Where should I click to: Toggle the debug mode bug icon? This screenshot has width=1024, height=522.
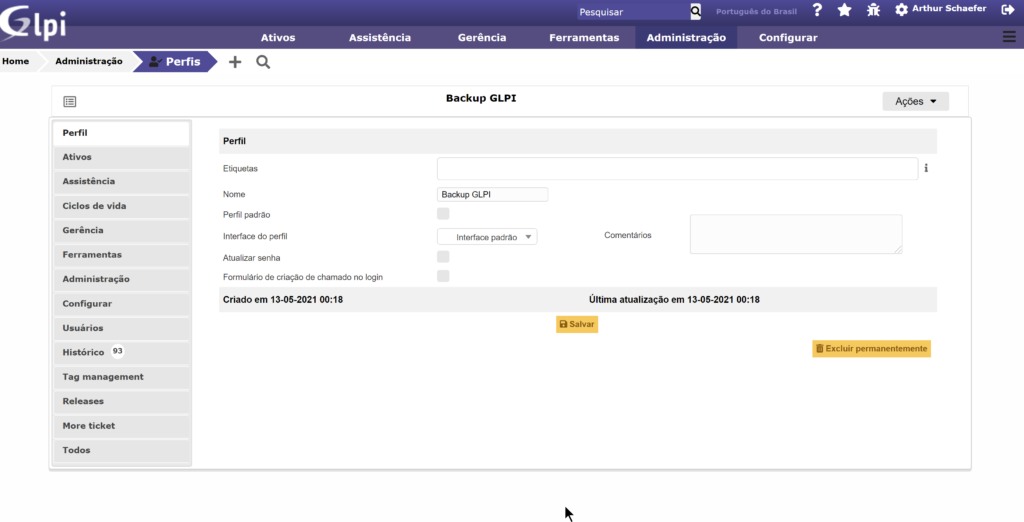pos(873,10)
